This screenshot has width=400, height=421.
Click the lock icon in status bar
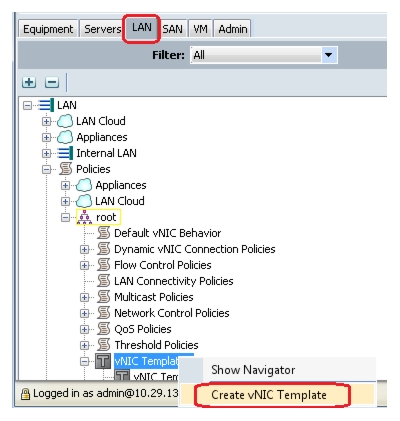click(25, 394)
